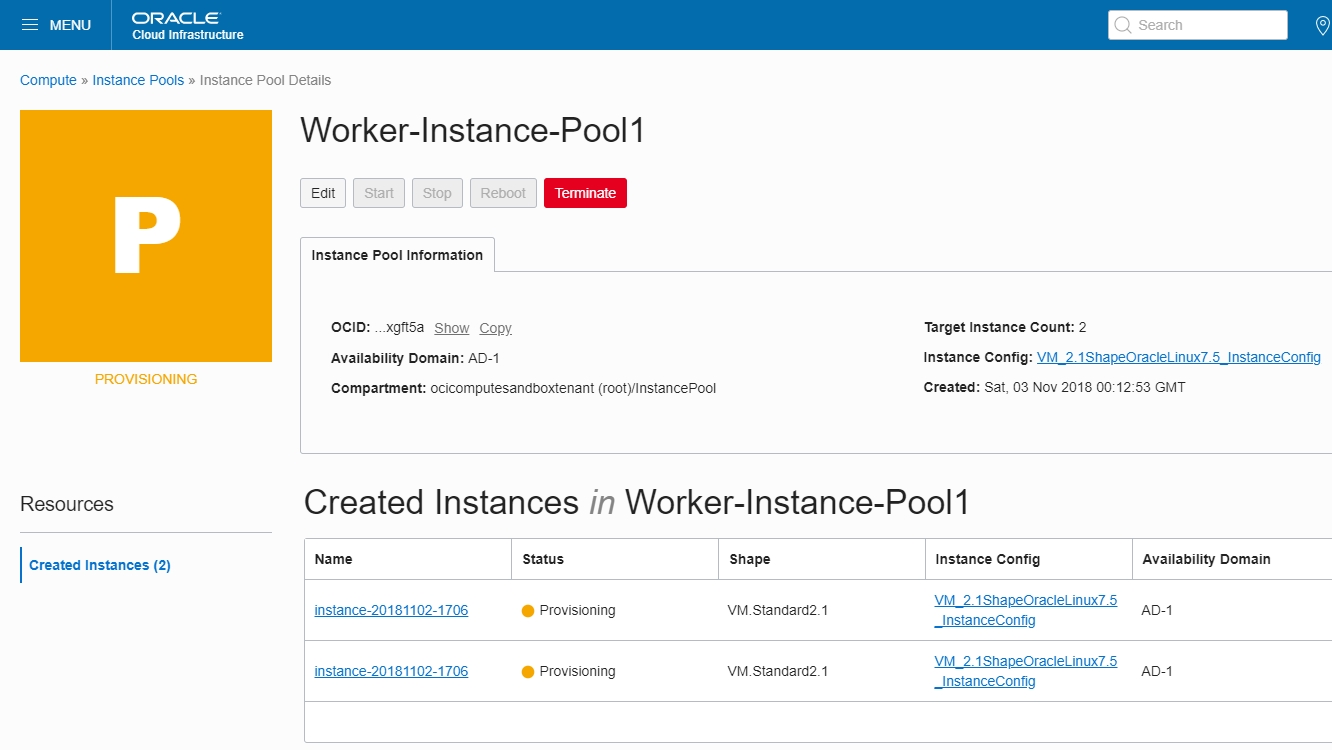Click the magnifier icon in the search bar
Image resolution: width=1332 pixels, height=750 pixels.
1122,24
